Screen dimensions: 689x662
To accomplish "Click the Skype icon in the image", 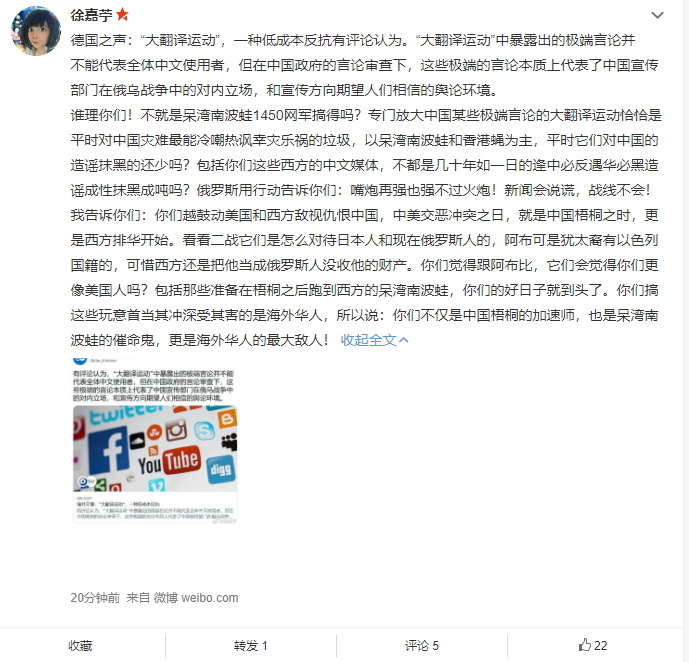I will 204,430.
